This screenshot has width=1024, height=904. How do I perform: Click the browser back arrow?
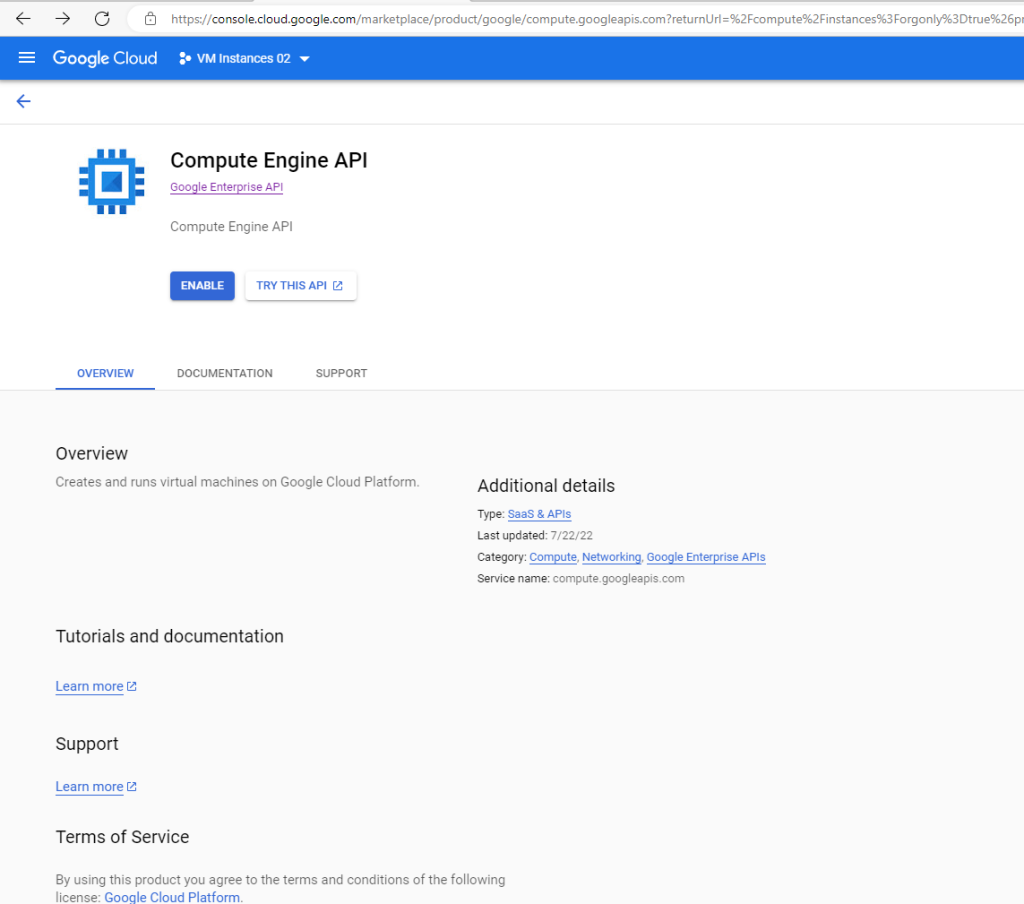coord(23,19)
